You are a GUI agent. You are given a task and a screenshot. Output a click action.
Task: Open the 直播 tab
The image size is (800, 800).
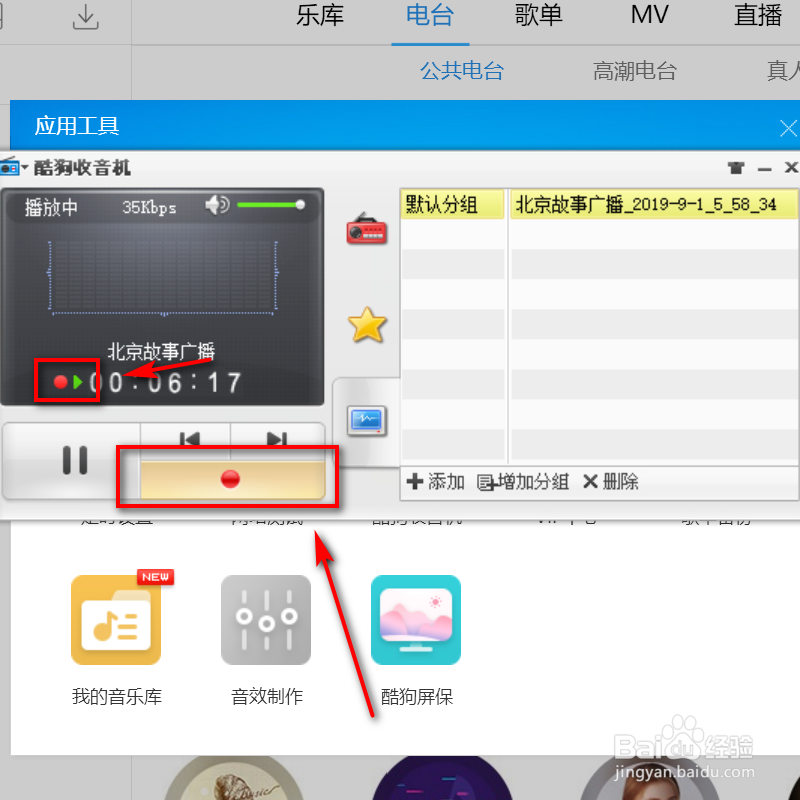758,15
